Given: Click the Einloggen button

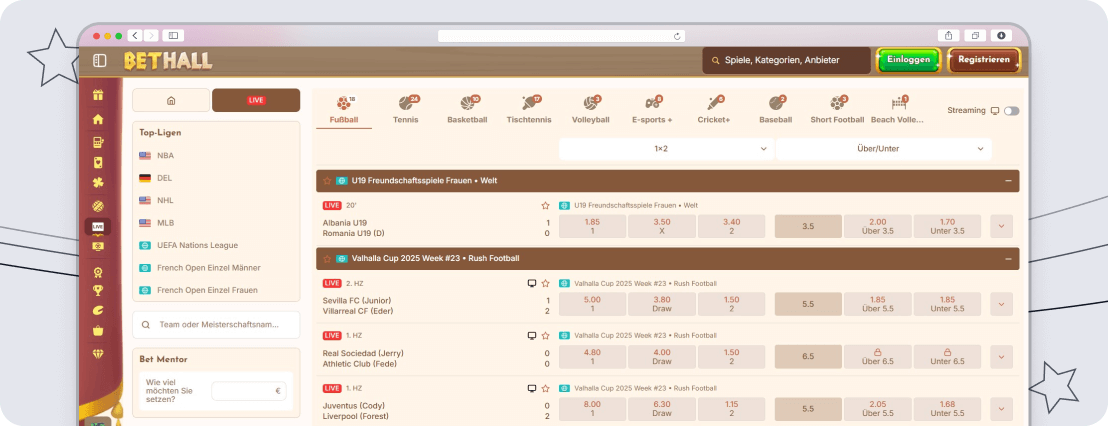Looking at the screenshot, I should coord(908,60).
